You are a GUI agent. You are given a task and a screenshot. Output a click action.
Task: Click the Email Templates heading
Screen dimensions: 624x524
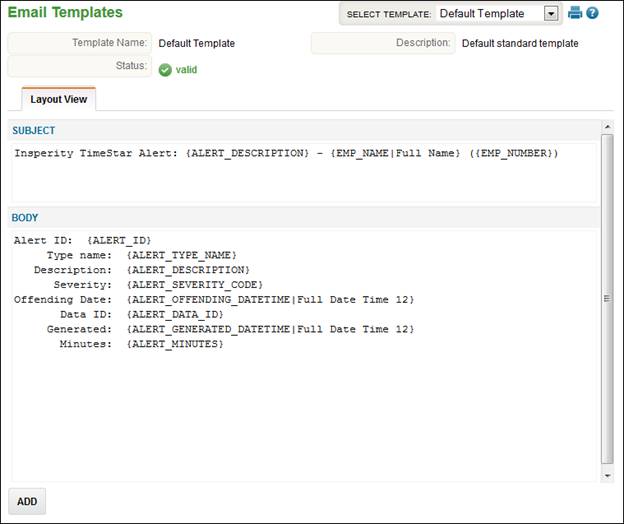pos(65,12)
